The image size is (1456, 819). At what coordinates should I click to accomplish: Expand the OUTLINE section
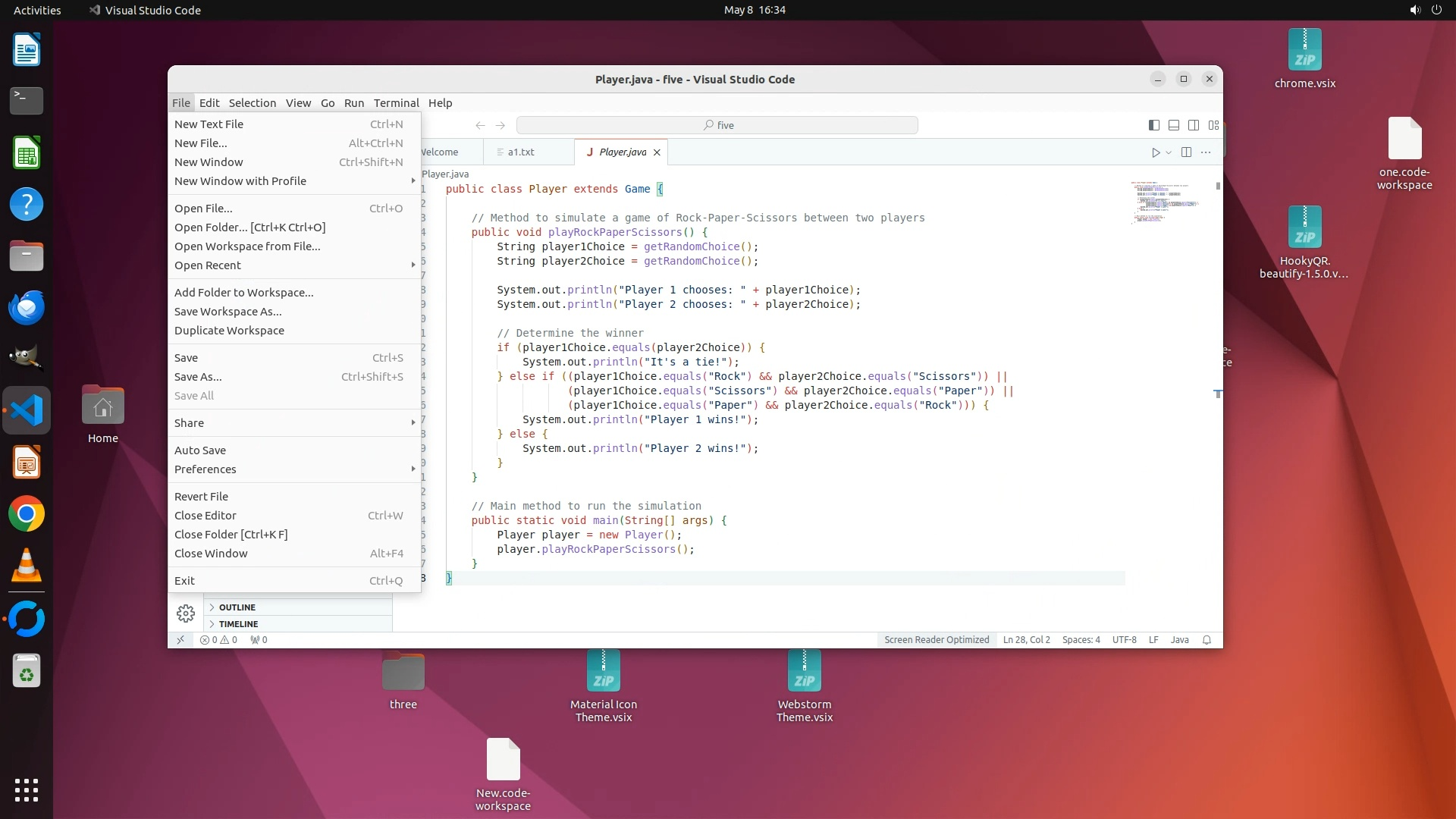[237, 607]
